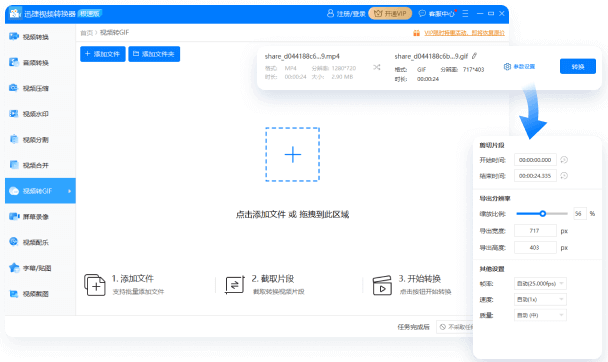The height and width of the screenshot is (362, 608).
Task: Click the reset icon beside 开始时间
Action: click(x=564, y=160)
